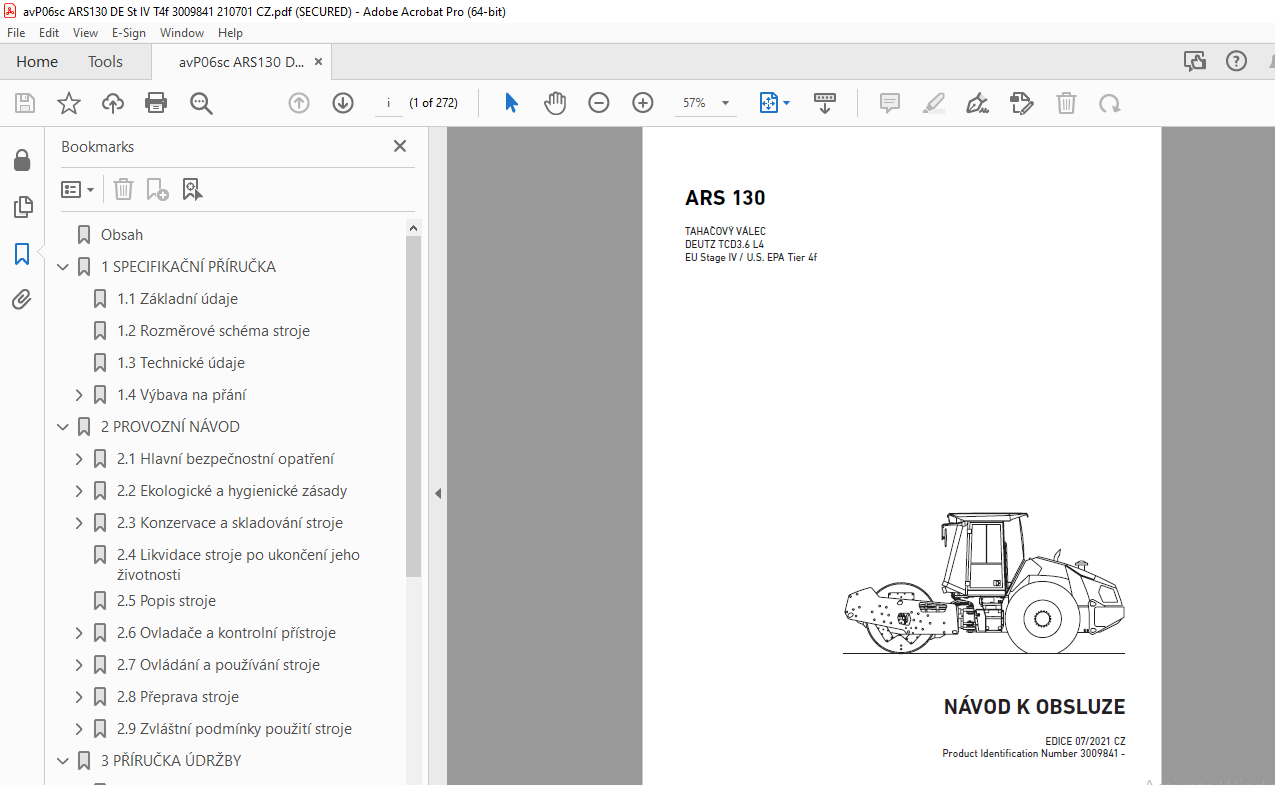Select the highlight text pen tool
The height and width of the screenshot is (785, 1275).
pyautogui.click(x=934, y=103)
